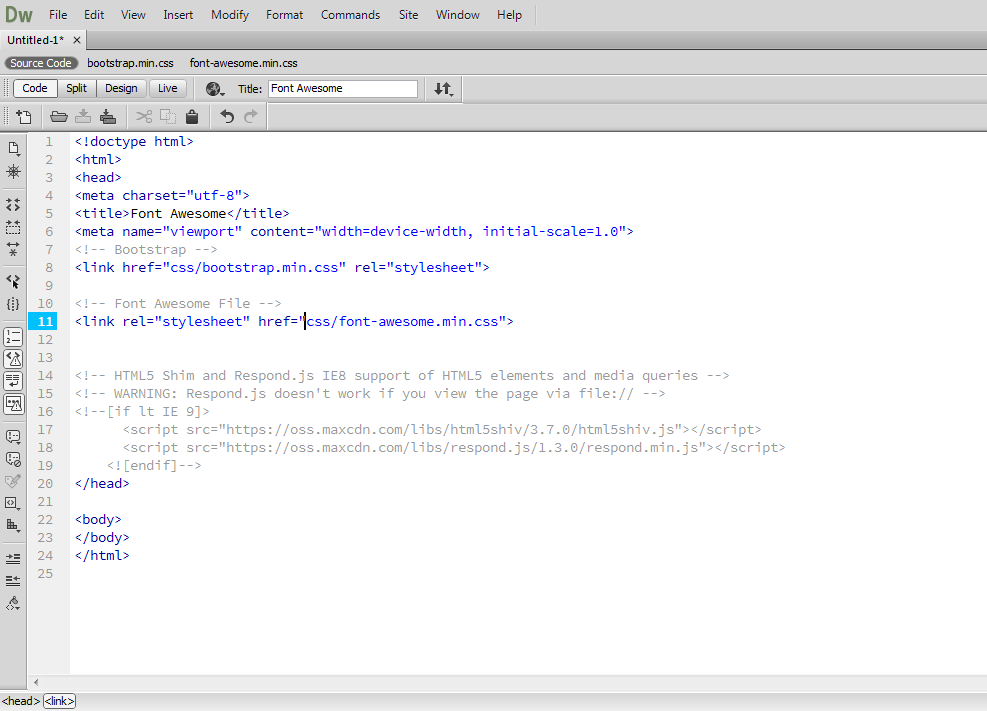Viewport: 987px width, 711px height.
Task: Open the Apply Comment menu
Action: tap(13, 437)
